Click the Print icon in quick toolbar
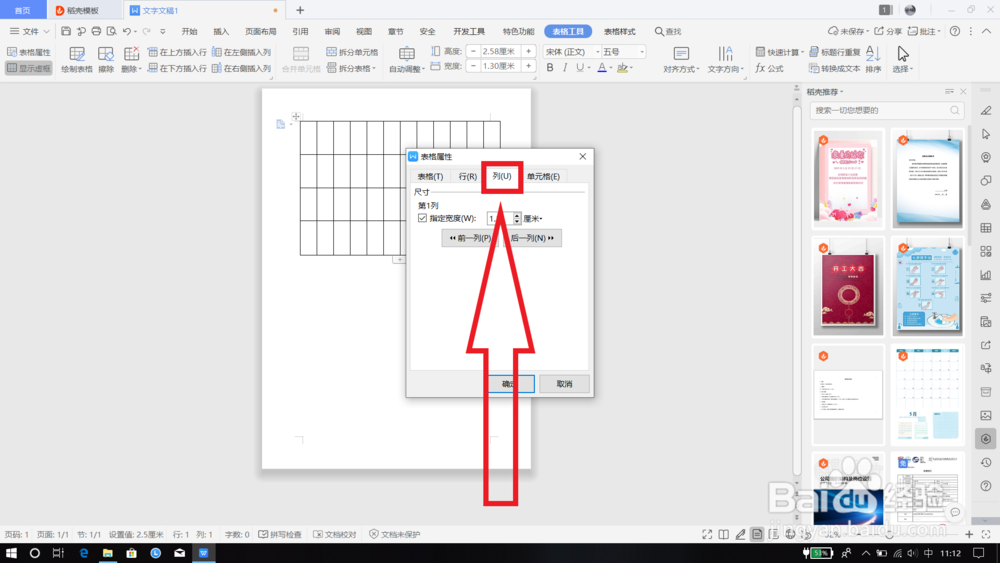Viewport: 1000px width, 563px height. [96, 31]
